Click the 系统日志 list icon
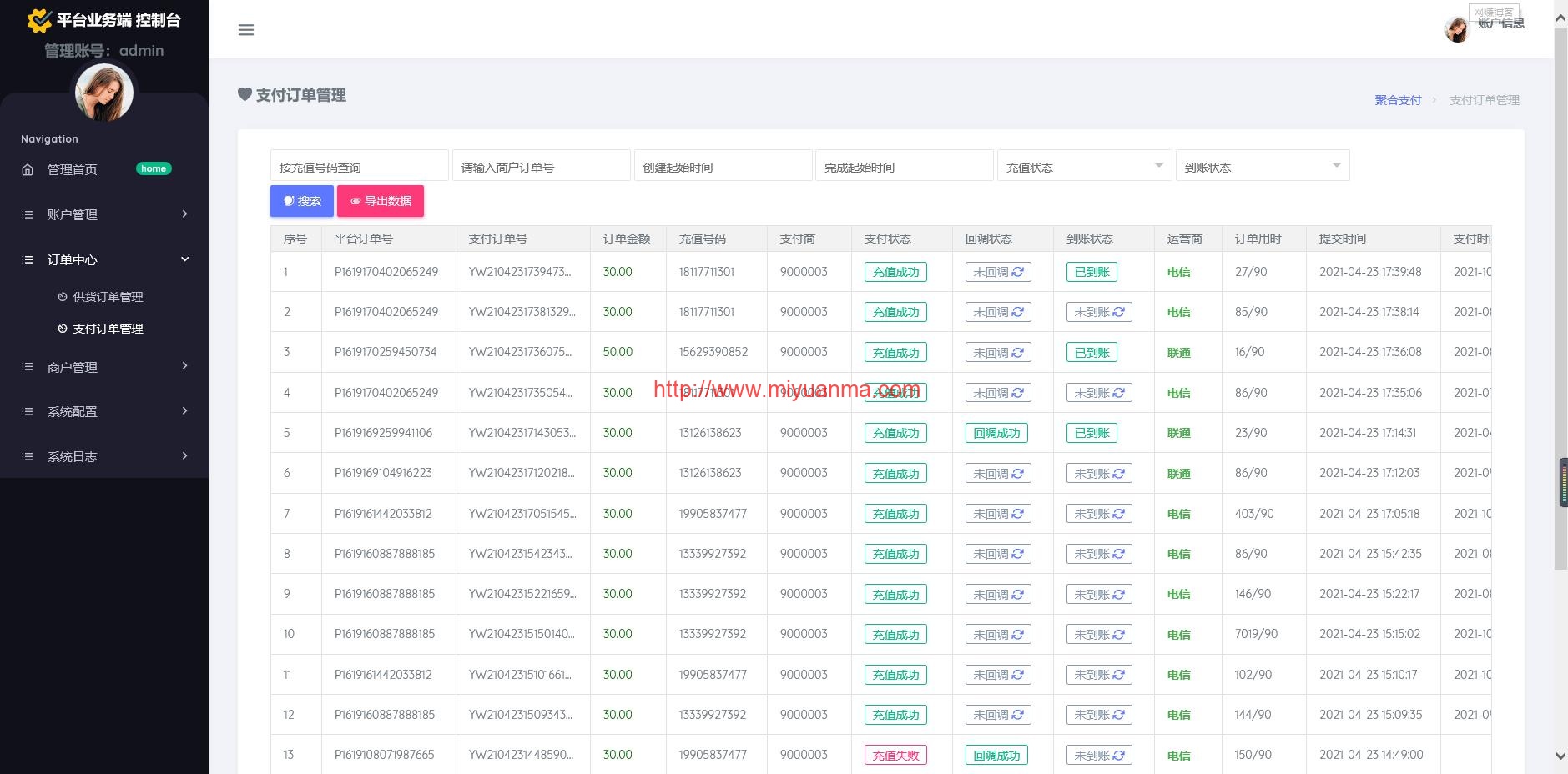1568x774 pixels. tap(28, 456)
